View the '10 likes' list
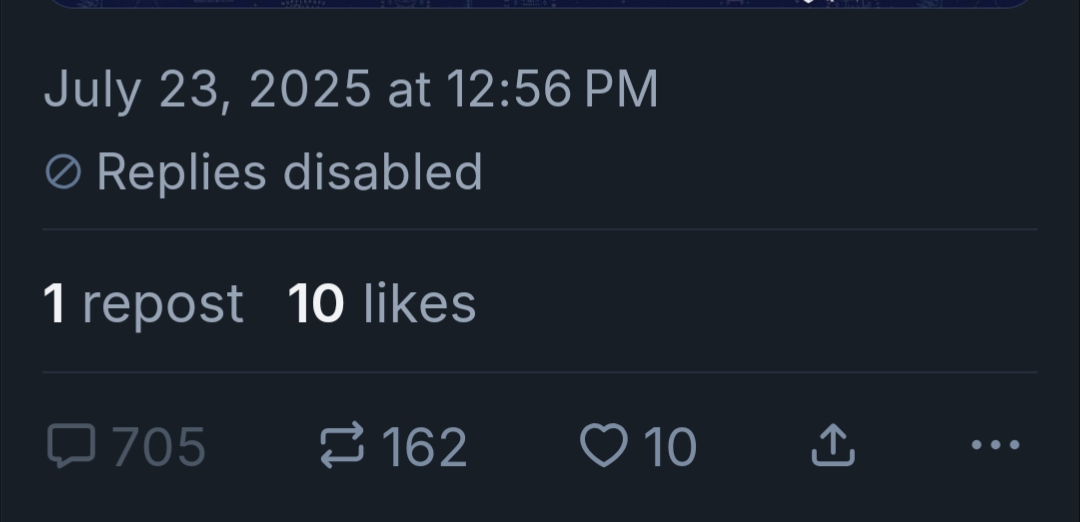This screenshot has height=522, width=1080. pos(381,304)
